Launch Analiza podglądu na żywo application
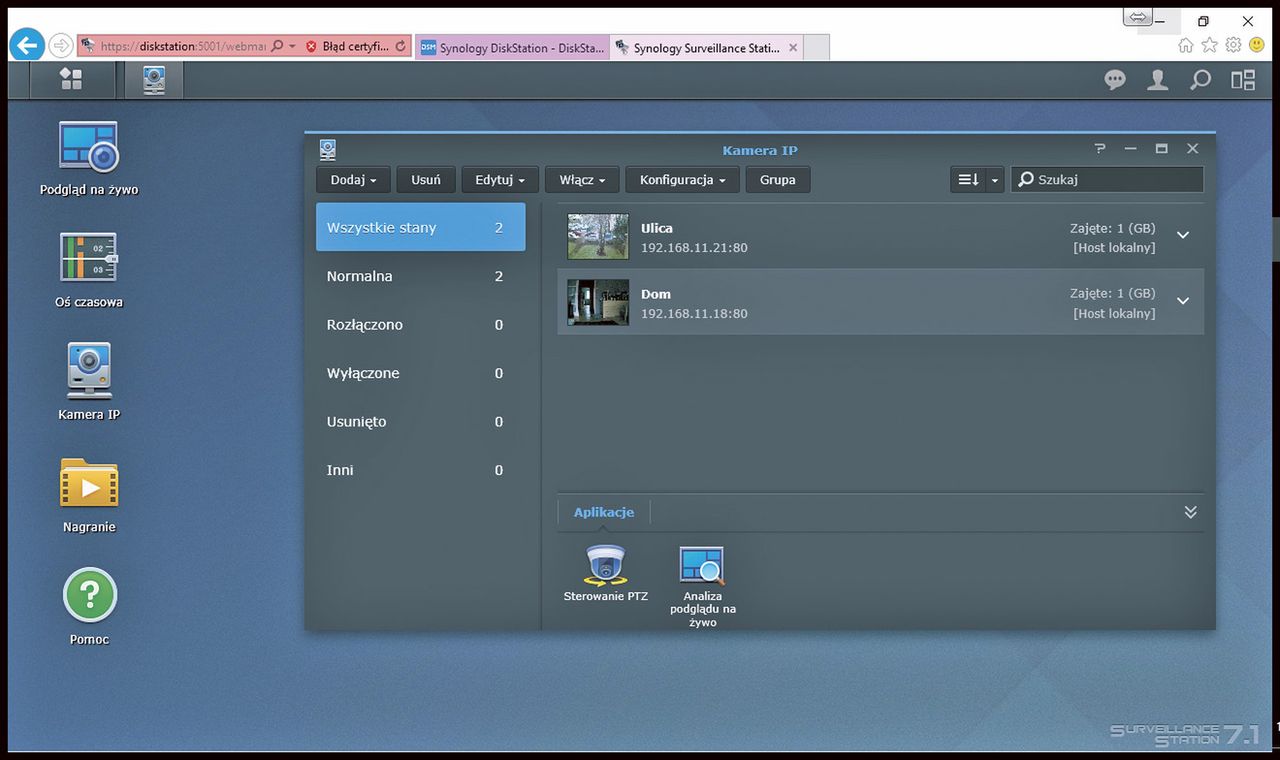1280x760 pixels. tap(702, 586)
